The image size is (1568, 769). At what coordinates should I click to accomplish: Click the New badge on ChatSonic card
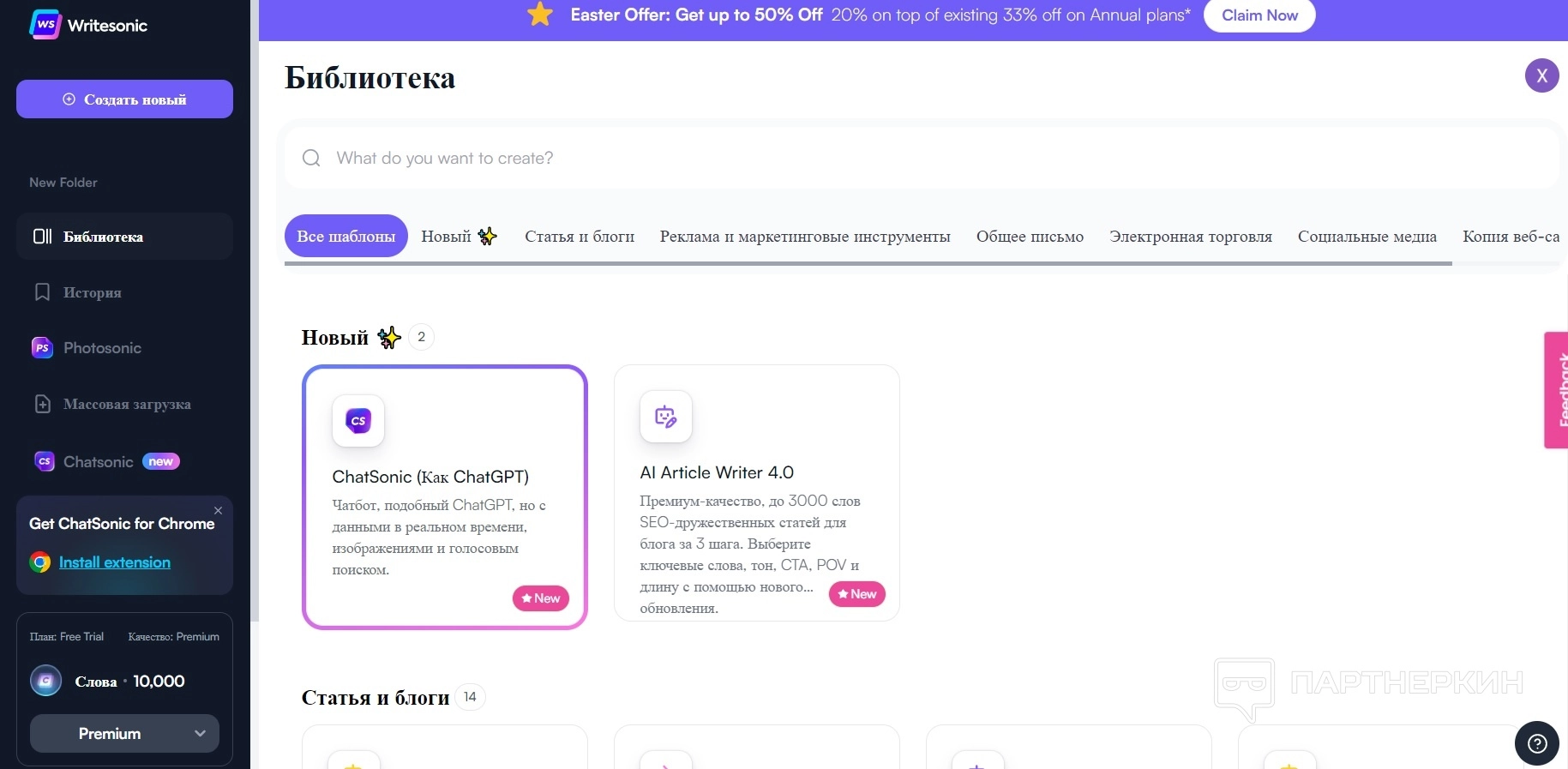tap(541, 598)
